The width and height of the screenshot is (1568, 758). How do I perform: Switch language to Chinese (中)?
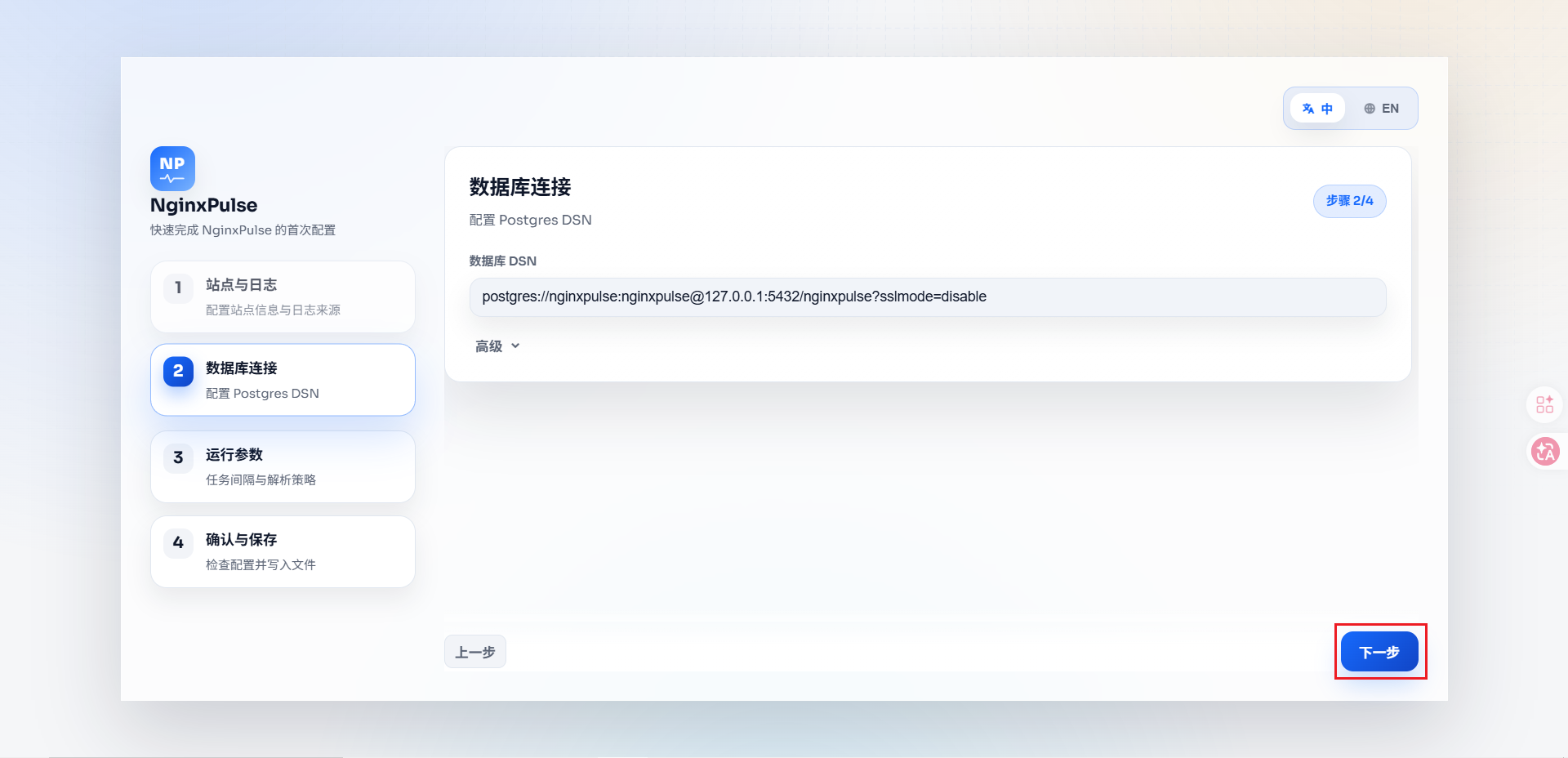click(1317, 109)
